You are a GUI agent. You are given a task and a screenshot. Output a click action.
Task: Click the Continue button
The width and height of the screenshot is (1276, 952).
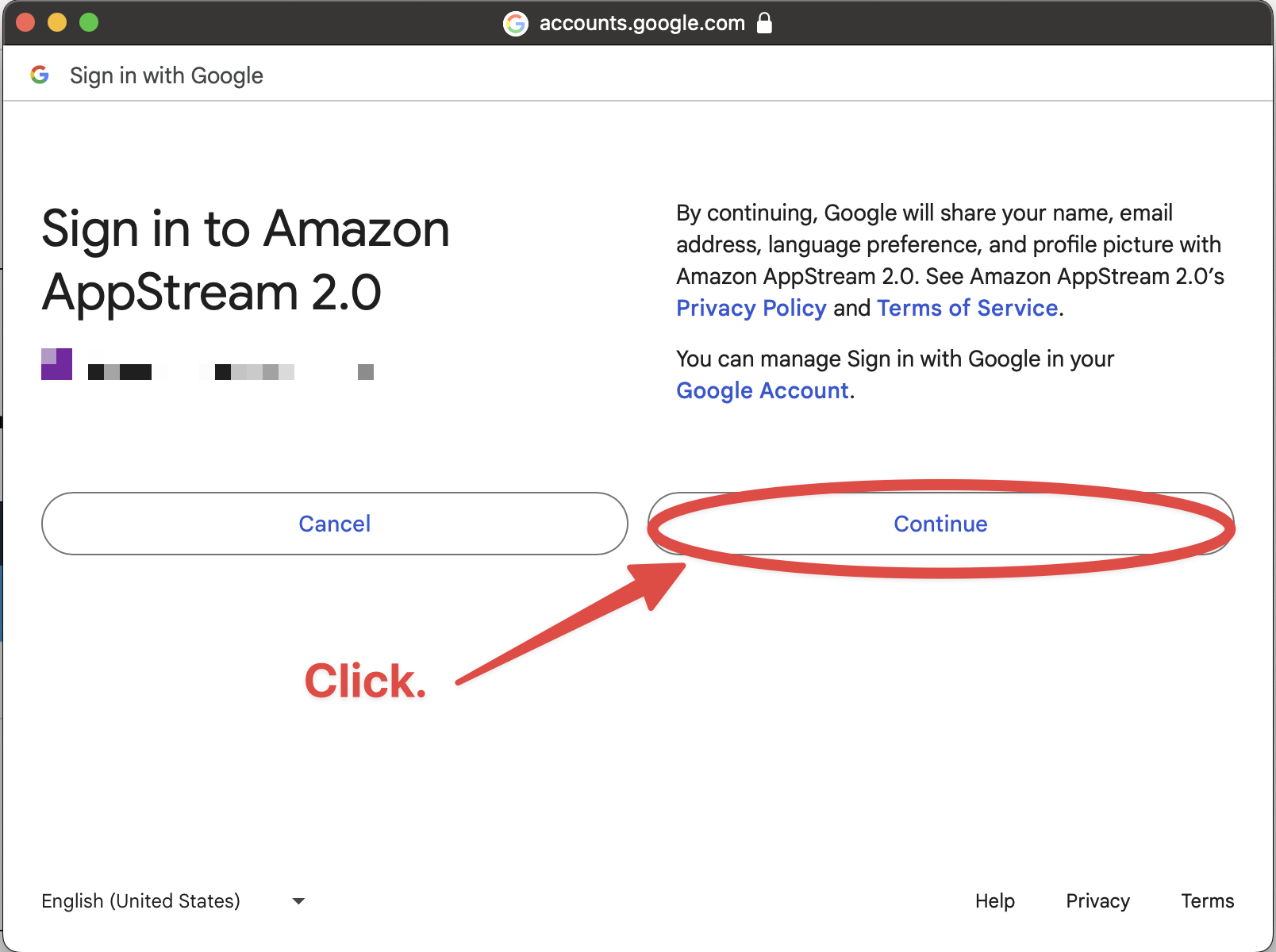click(940, 524)
